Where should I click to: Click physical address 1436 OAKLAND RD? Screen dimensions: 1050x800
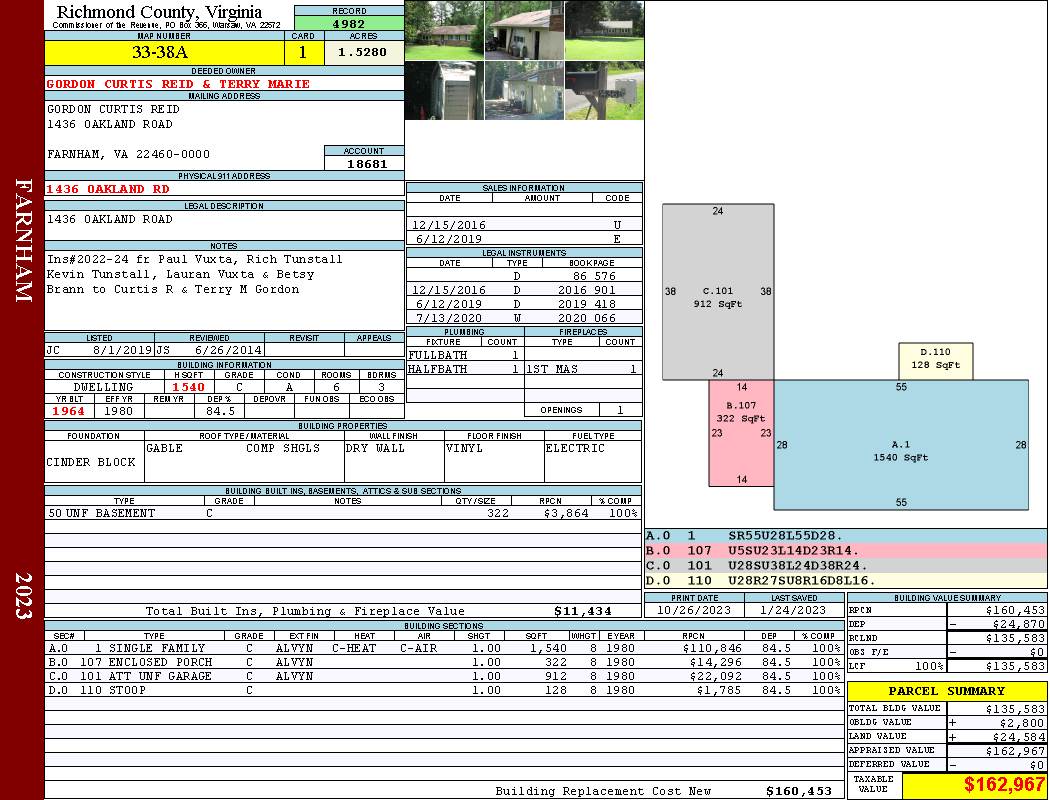point(108,189)
